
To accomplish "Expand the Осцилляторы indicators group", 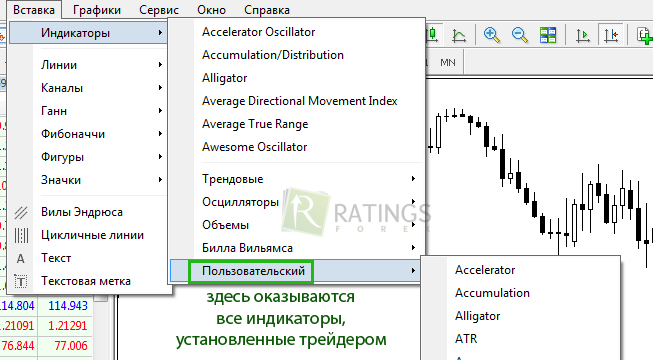I will click(x=297, y=202).
